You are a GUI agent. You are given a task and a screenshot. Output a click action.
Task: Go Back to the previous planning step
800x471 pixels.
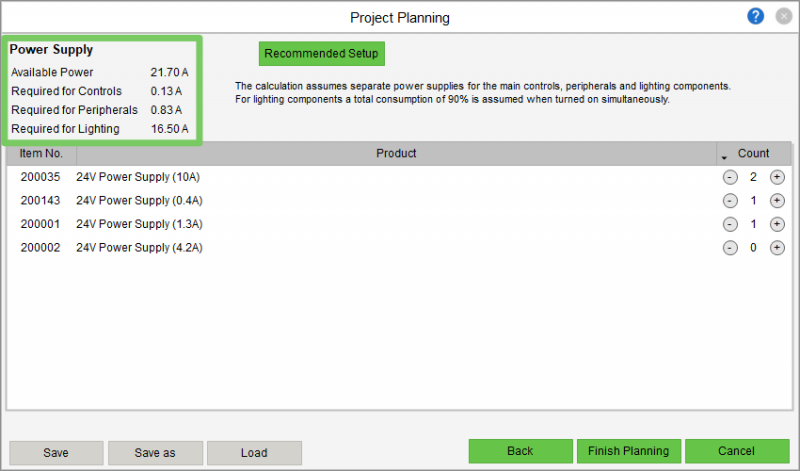pos(520,452)
